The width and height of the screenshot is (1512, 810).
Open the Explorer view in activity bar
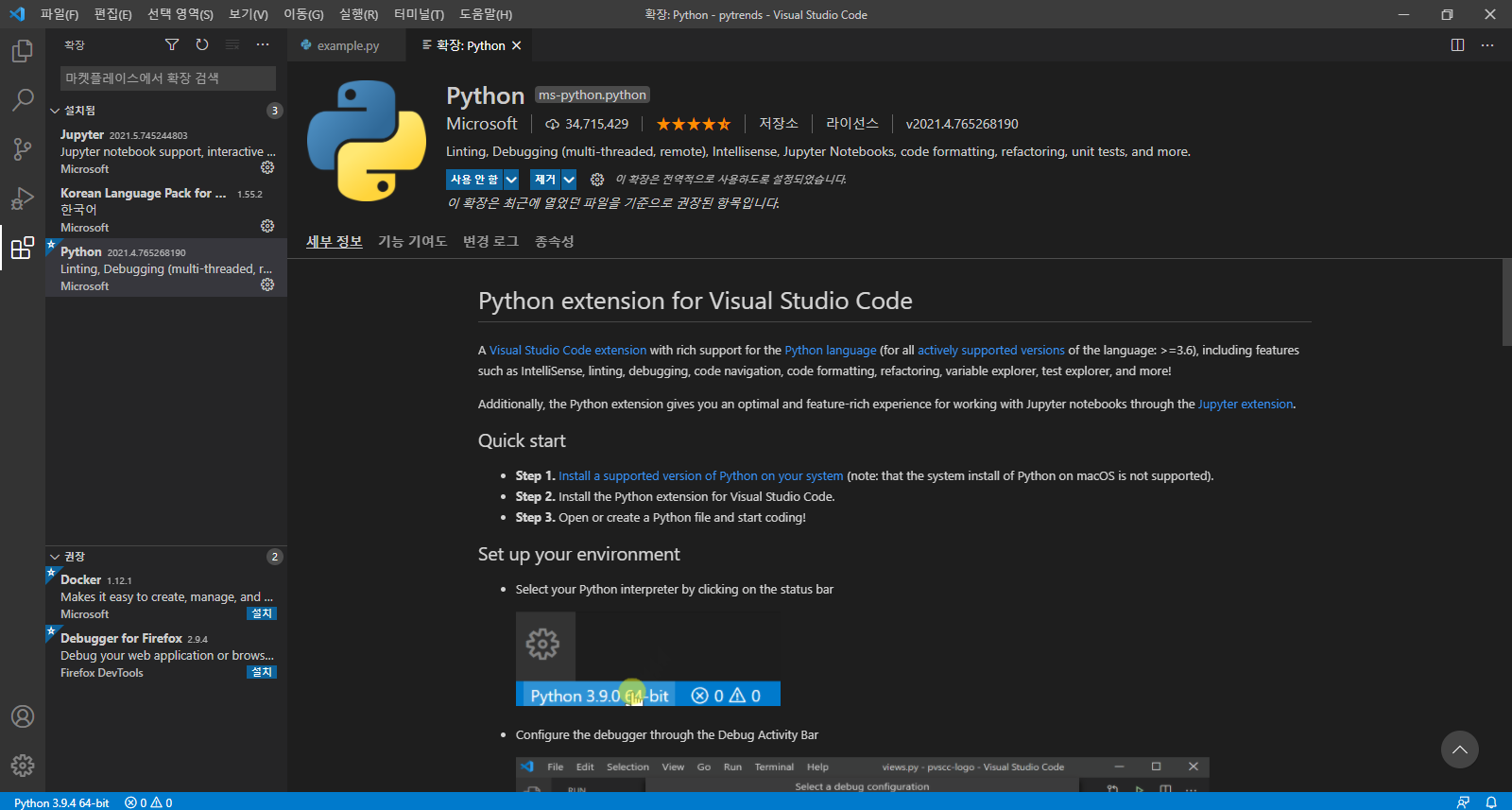pos(23,50)
